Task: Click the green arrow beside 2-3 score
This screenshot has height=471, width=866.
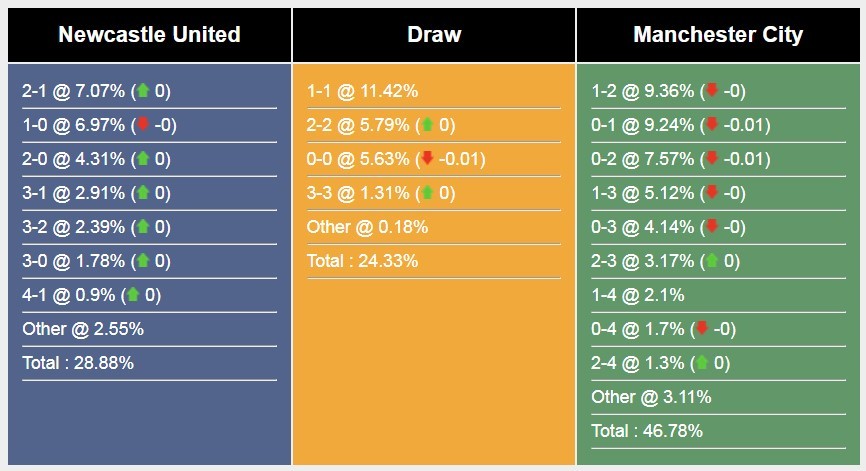Action: [x=712, y=261]
